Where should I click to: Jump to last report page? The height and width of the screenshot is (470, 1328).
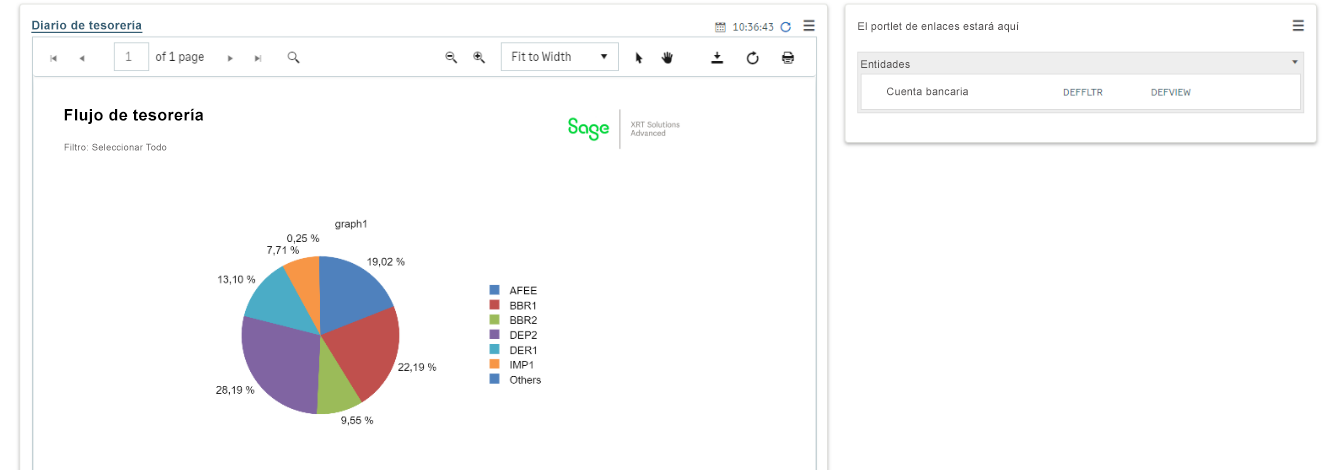point(258,58)
